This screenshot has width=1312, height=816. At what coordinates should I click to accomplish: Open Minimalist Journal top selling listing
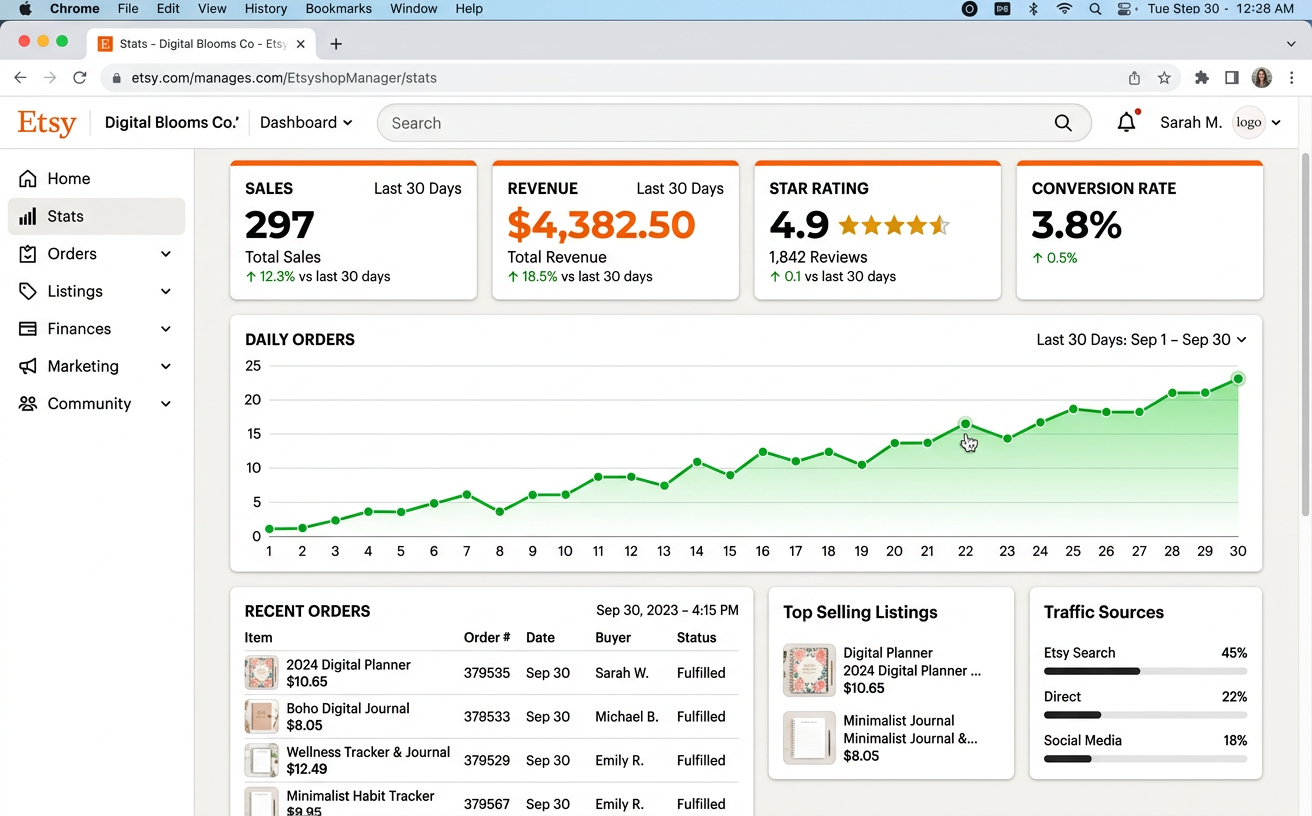tap(891, 738)
